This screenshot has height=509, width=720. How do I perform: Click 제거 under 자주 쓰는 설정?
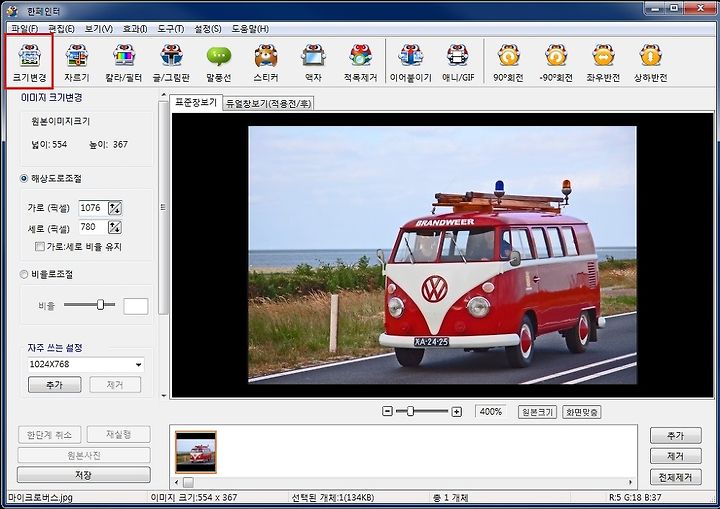click(115, 385)
